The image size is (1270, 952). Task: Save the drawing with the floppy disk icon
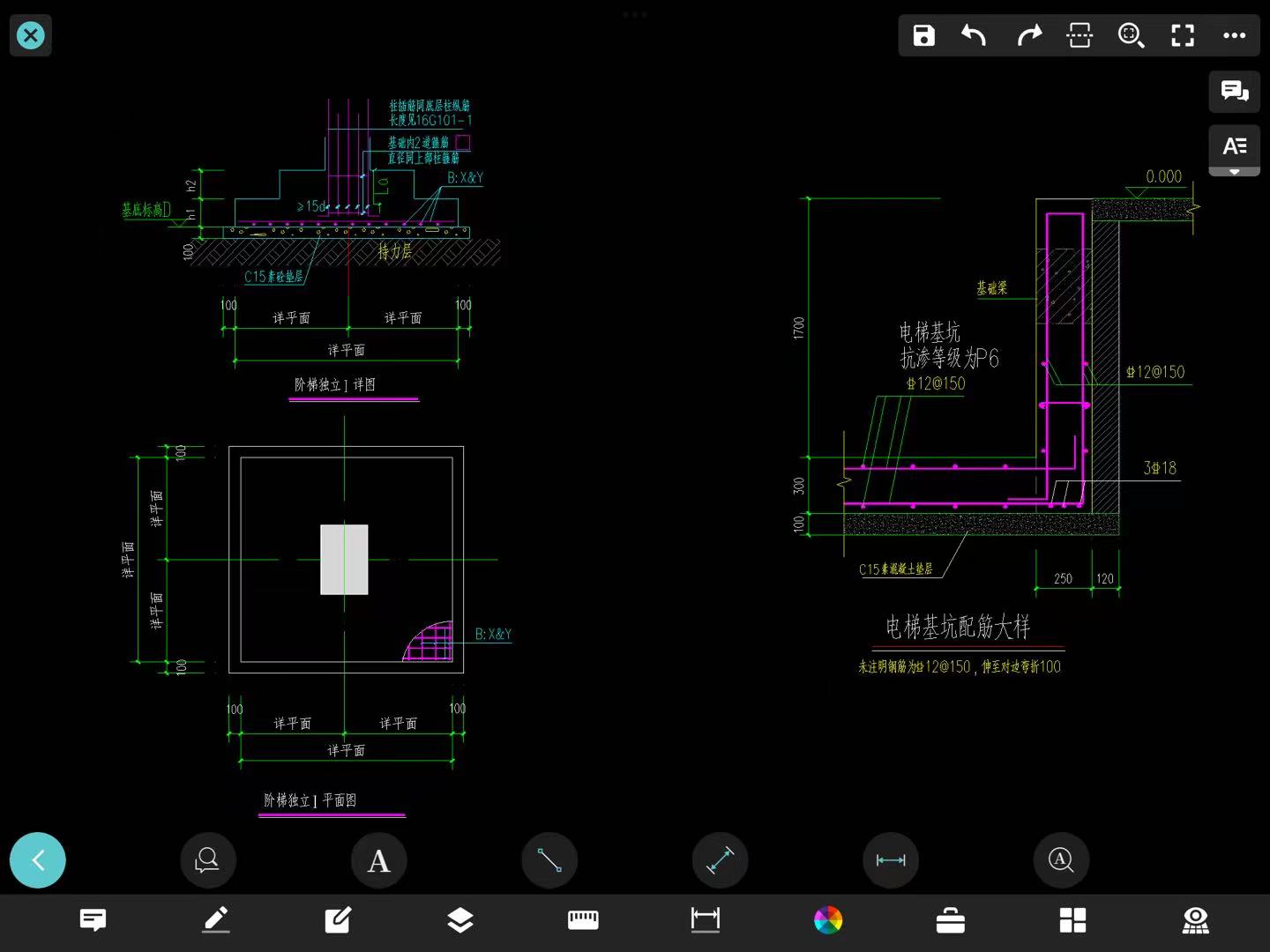[x=923, y=35]
